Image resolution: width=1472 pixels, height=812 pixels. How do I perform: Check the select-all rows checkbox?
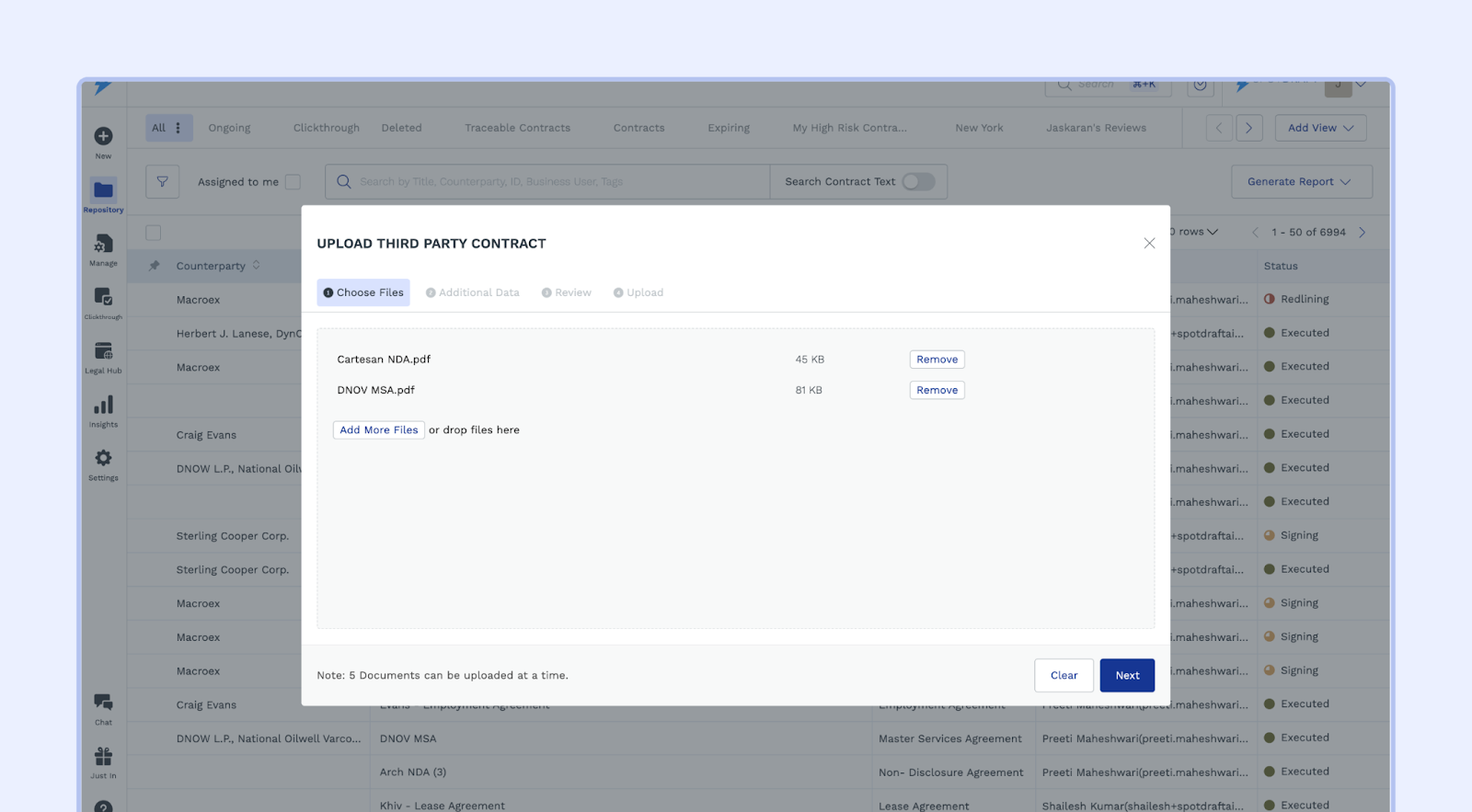click(154, 233)
